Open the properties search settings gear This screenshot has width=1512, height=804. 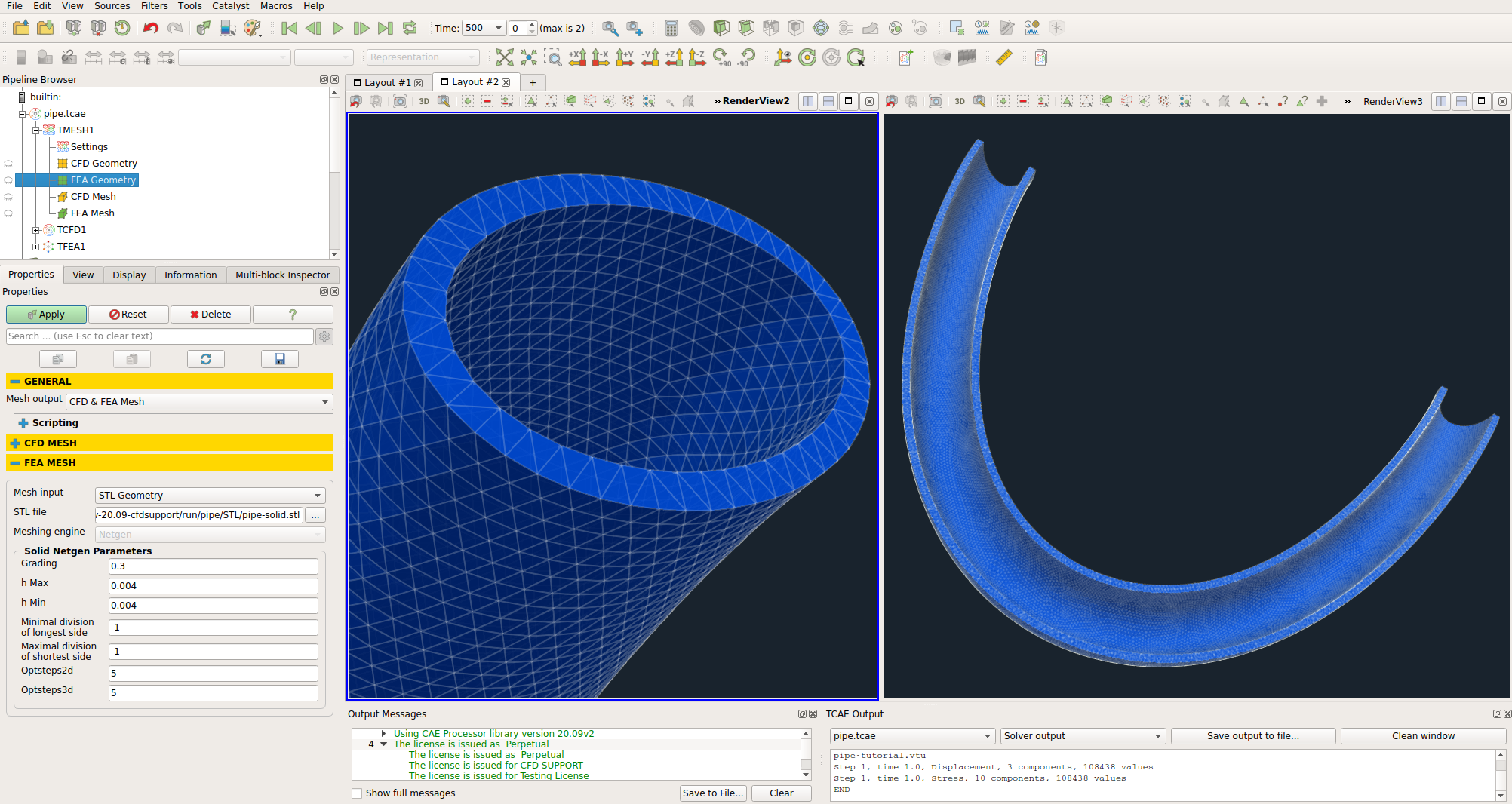(324, 336)
